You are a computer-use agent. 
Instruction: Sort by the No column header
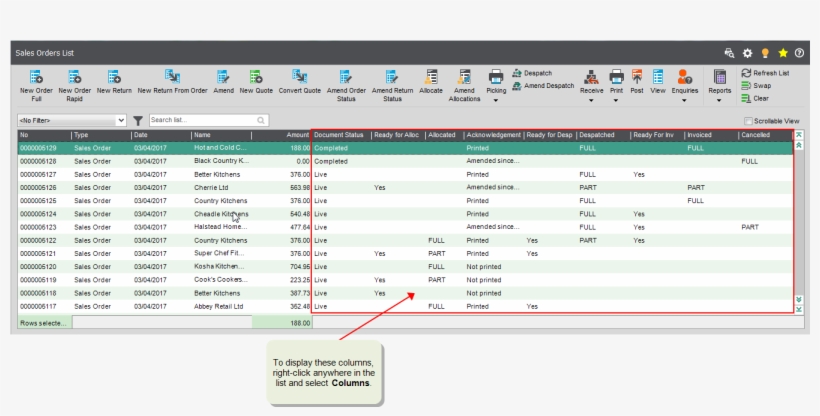click(44, 135)
